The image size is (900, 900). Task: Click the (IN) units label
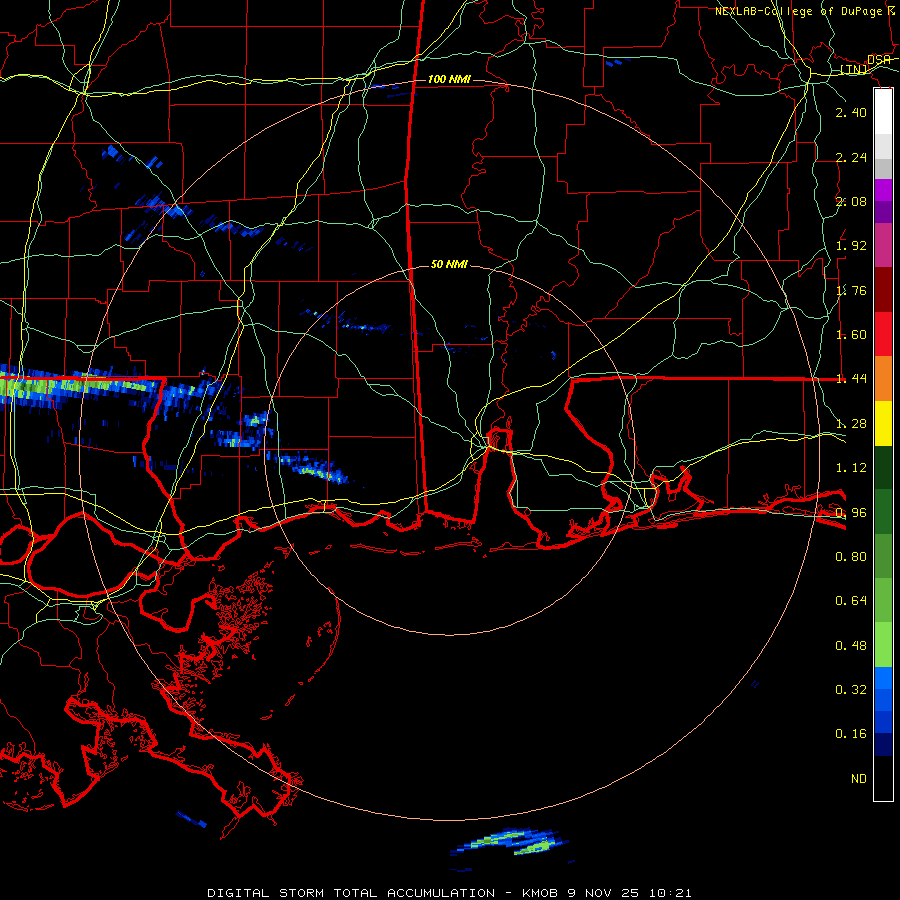tap(854, 69)
